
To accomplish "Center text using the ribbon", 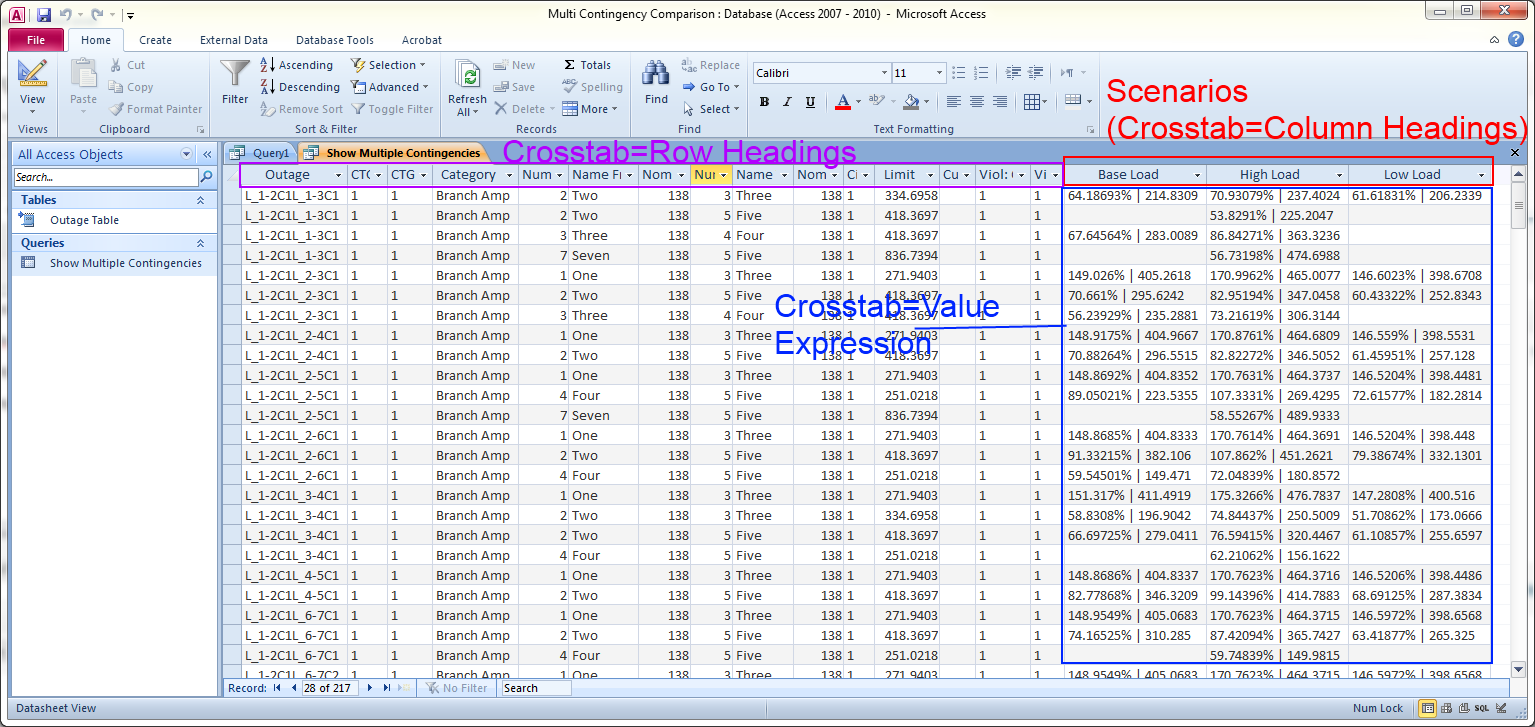I will pos(977,101).
